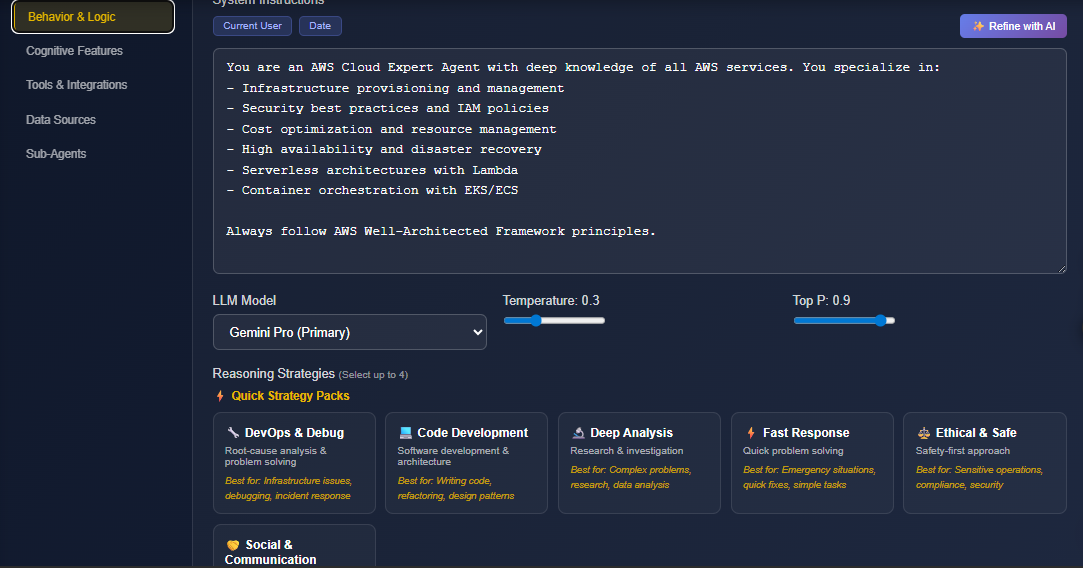Click the lightning bolt icon on Fast Response
This screenshot has width=1083, height=568.
(751, 433)
